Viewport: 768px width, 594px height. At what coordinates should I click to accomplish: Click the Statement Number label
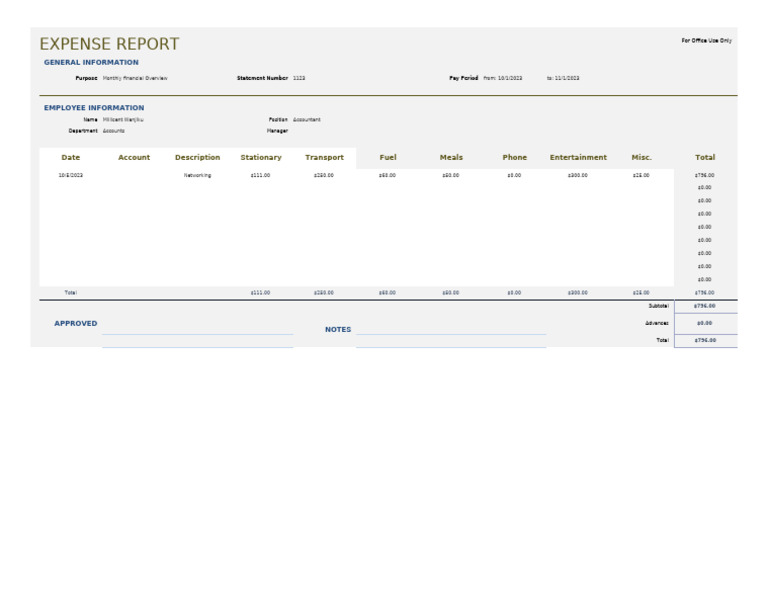click(263, 78)
